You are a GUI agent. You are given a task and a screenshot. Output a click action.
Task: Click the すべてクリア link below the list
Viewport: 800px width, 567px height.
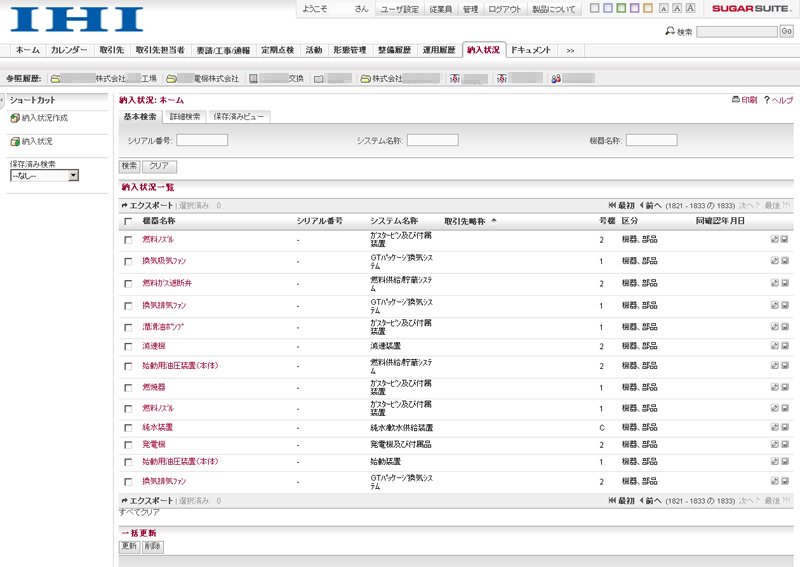click(139, 512)
